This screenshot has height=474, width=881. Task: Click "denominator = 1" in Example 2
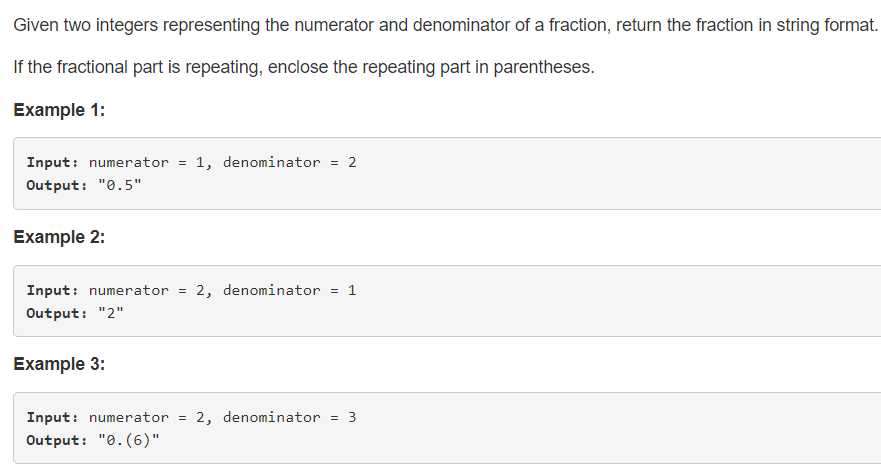point(289,290)
